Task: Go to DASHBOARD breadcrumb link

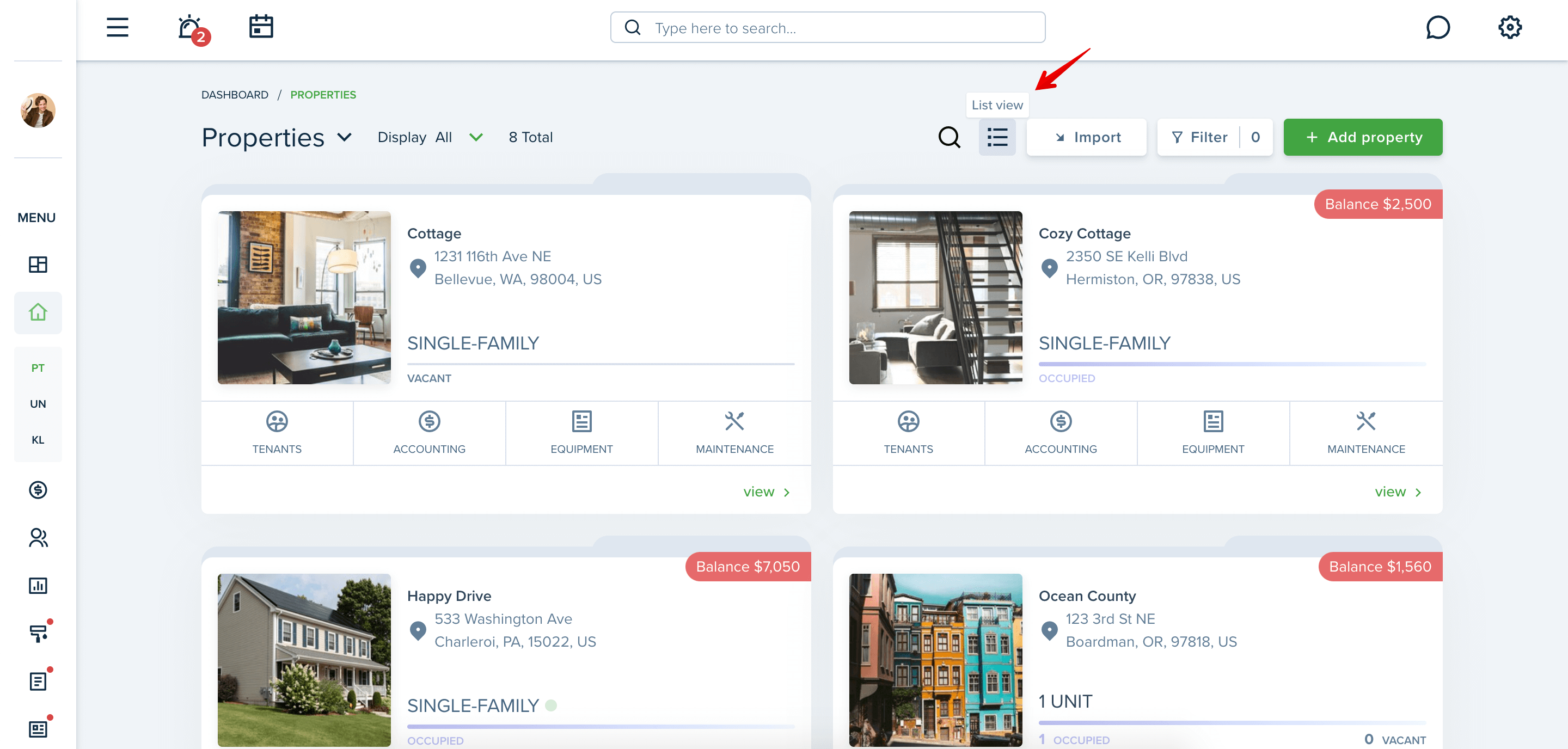Action: pos(235,95)
